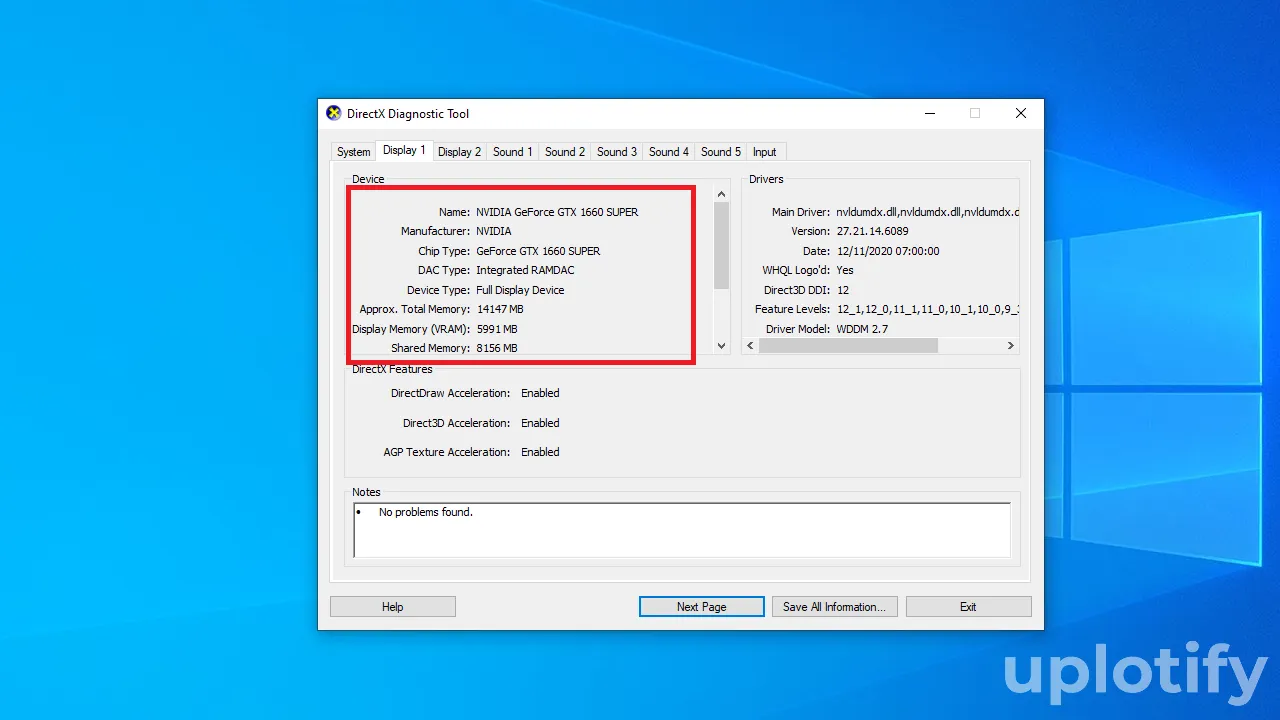1280x720 pixels.
Task: Open the Sound 5 tab
Action: (x=721, y=152)
